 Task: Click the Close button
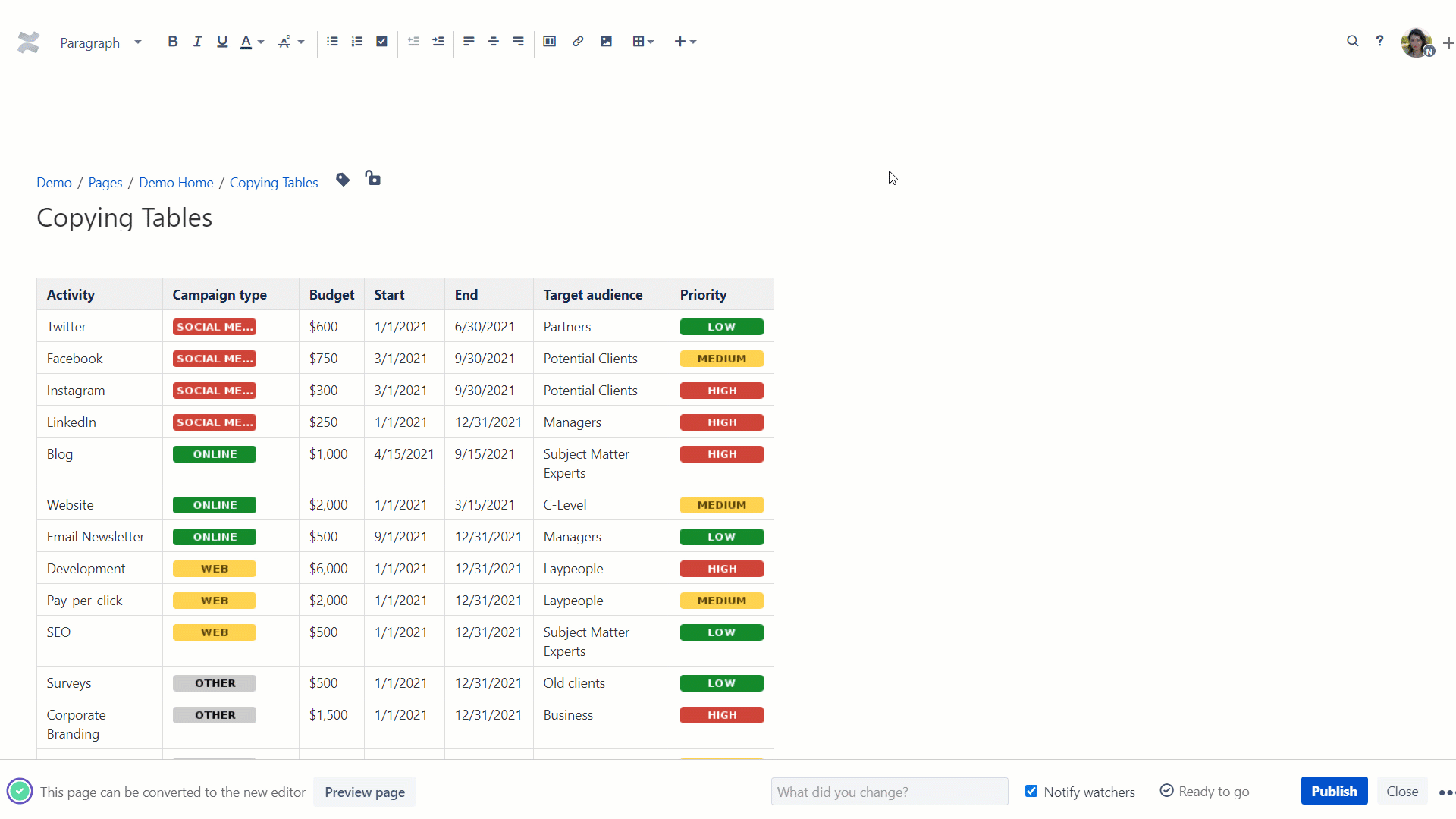coord(1402,791)
